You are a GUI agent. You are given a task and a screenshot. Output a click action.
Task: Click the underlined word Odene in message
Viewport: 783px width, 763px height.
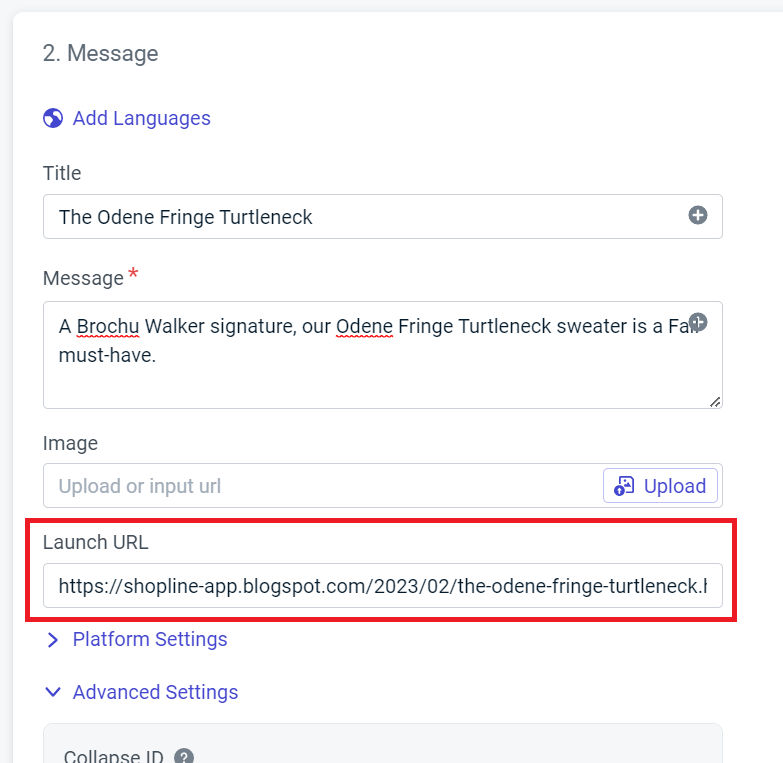pos(364,327)
